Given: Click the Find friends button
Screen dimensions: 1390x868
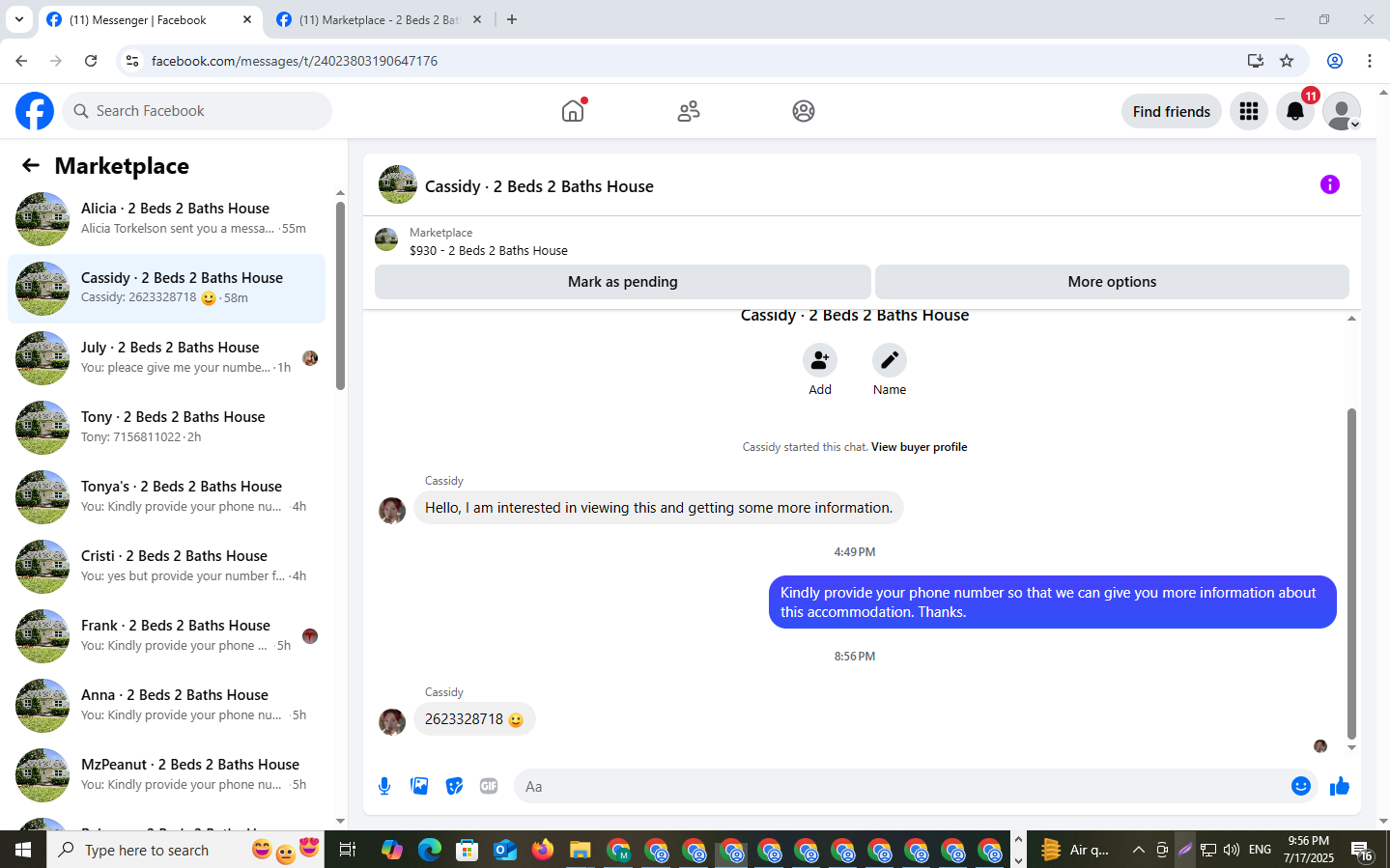Looking at the screenshot, I should [1172, 111].
